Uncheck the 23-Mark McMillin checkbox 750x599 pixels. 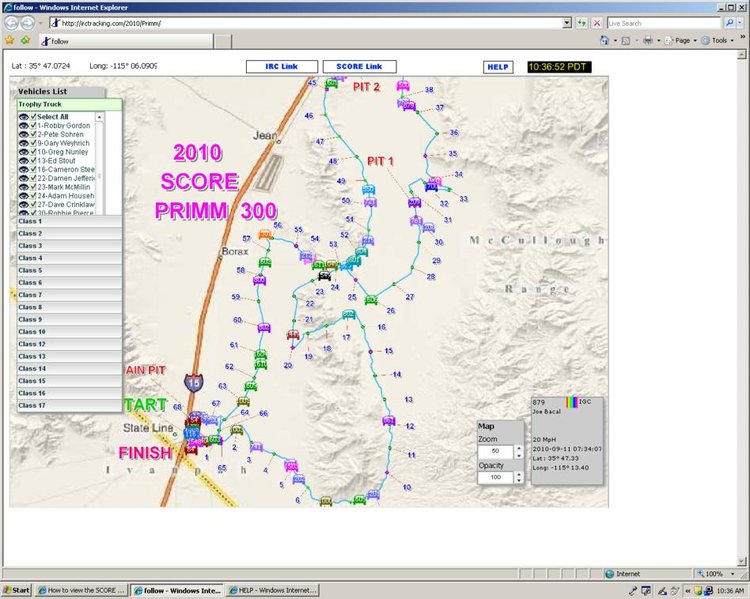click(x=33, y=187)
